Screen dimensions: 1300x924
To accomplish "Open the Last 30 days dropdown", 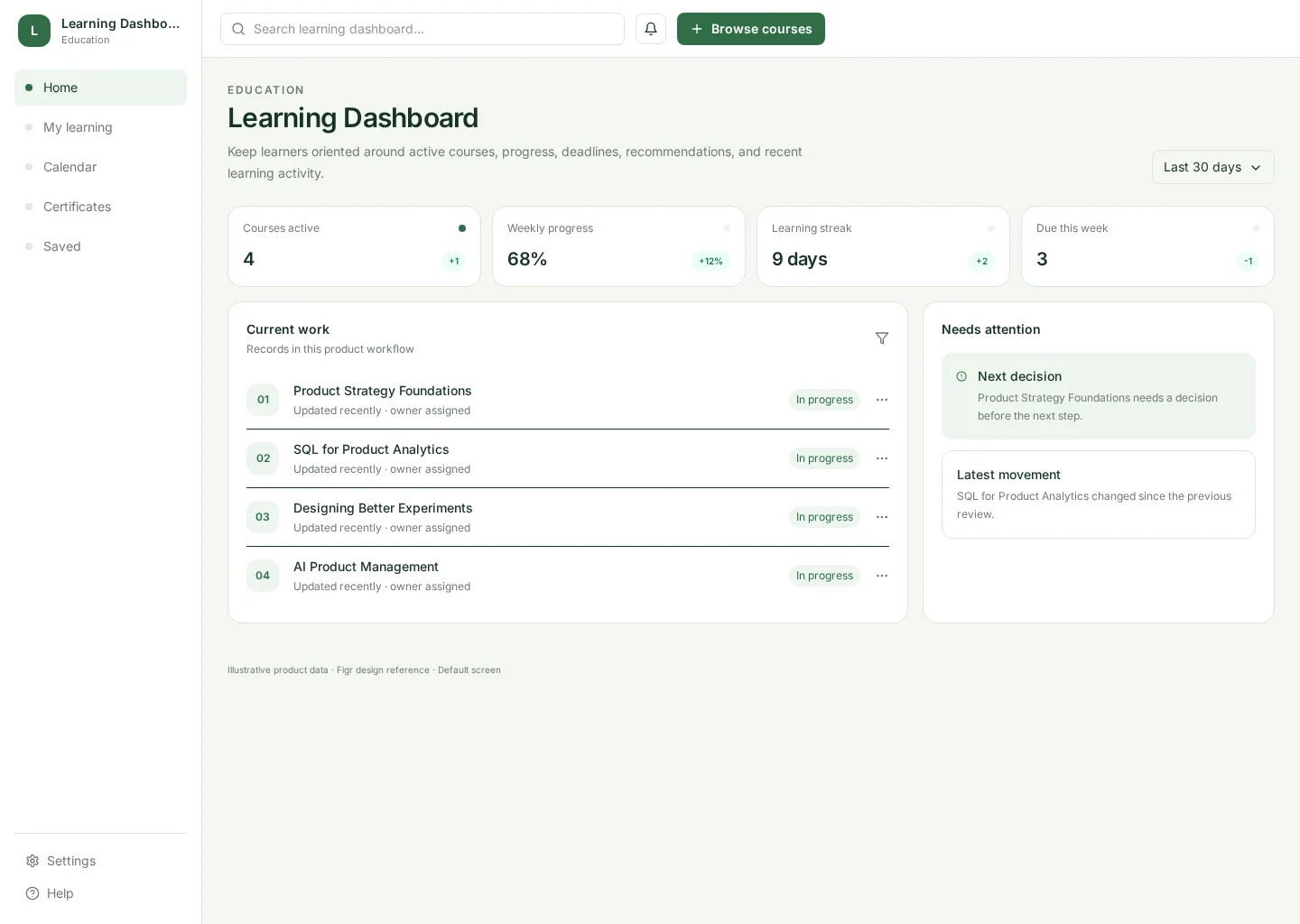I will pos(1212,167).
